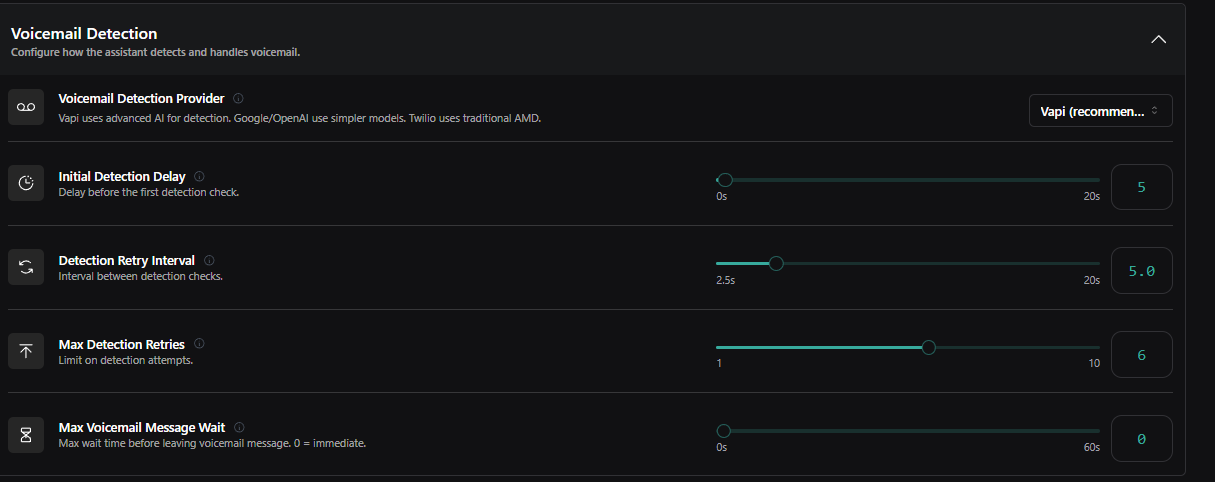The width and height of the screenshot is (1215, 482).
Task: Collapse the Voicemail Detection section chevron
Action: click(1158, 40)
